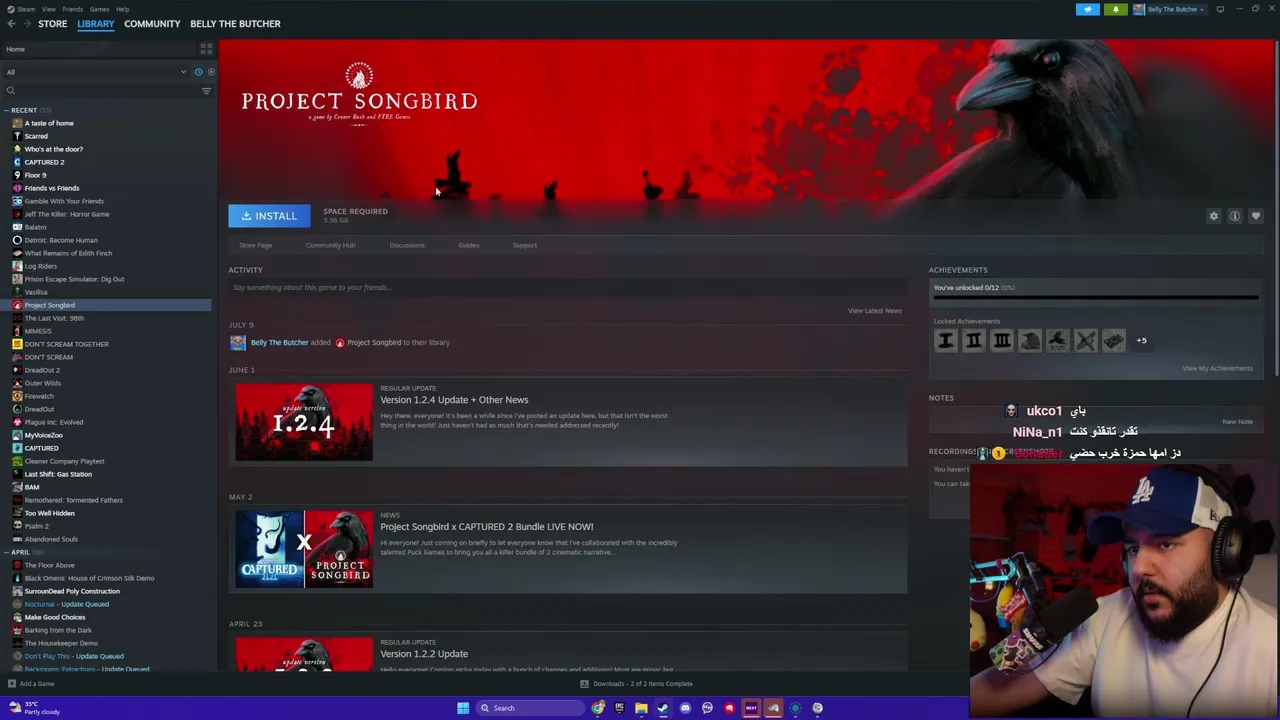
Task: Open the View menu
Action: (x=49, y=9)
